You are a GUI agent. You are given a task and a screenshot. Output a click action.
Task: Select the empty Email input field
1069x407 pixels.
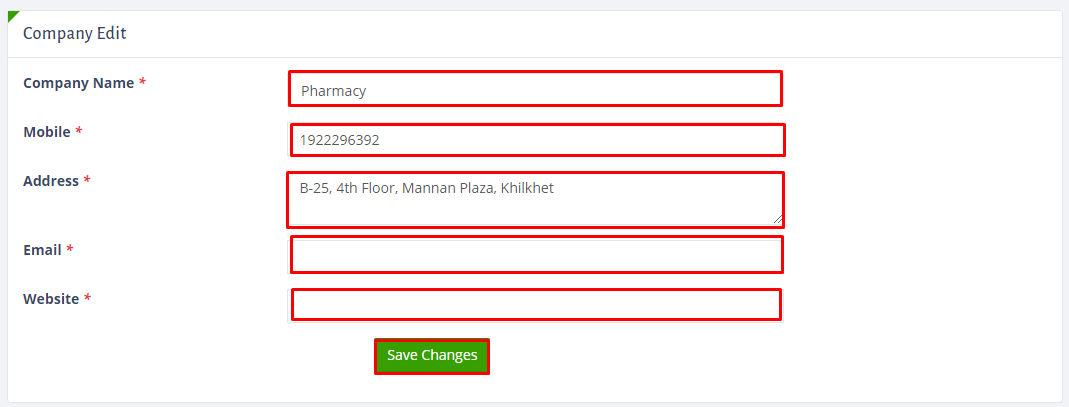click(536, 254)
